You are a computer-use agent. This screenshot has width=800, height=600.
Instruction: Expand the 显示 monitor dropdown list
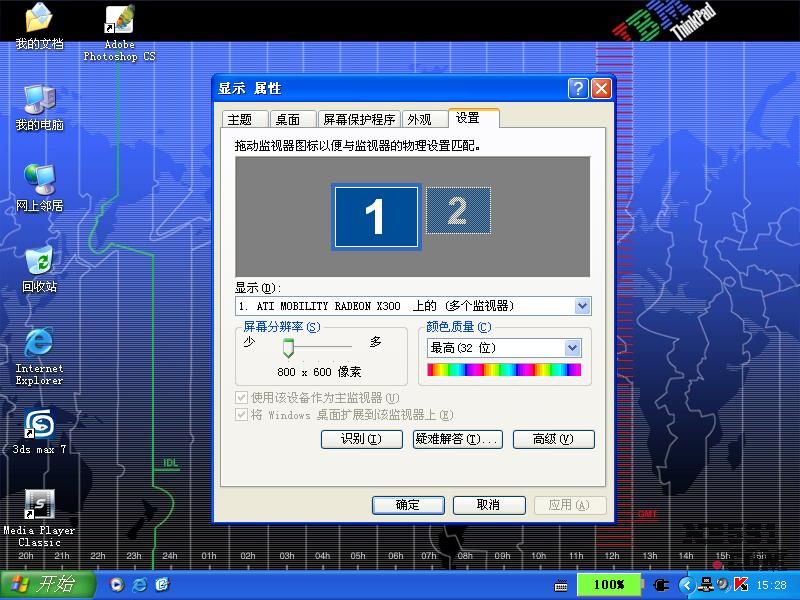click(582, 306)
